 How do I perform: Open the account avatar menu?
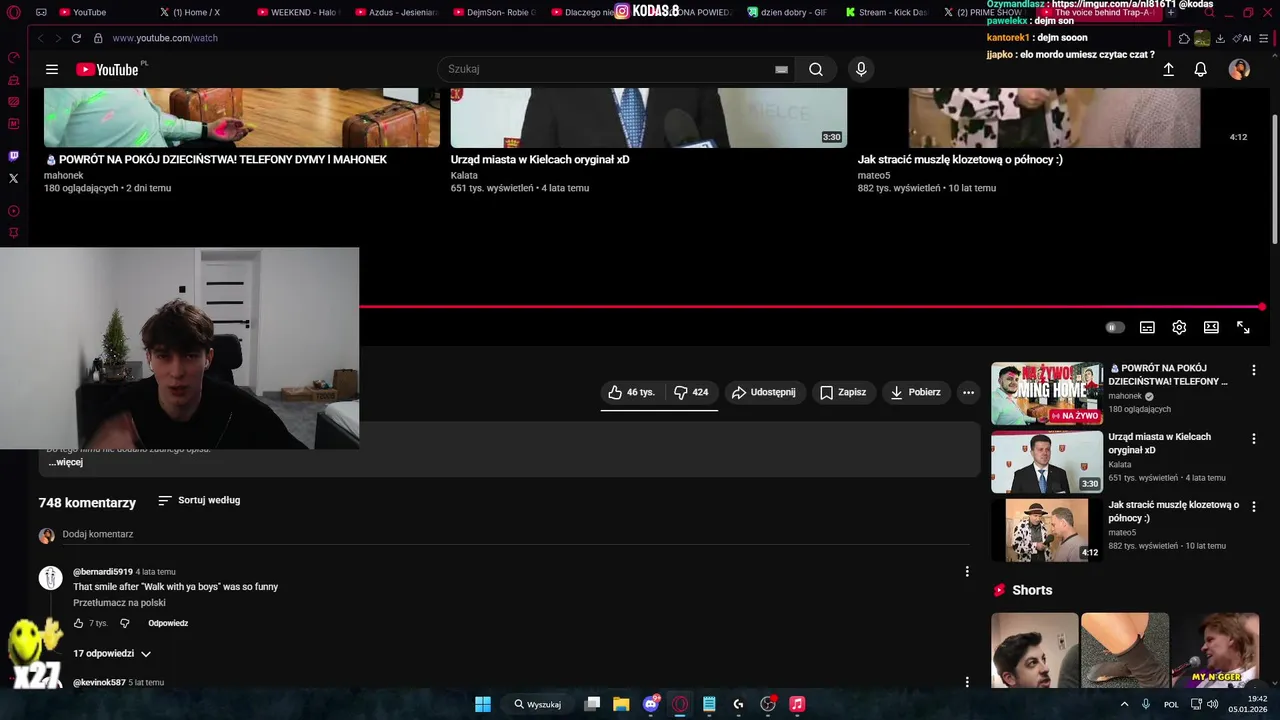(1239, 69)
